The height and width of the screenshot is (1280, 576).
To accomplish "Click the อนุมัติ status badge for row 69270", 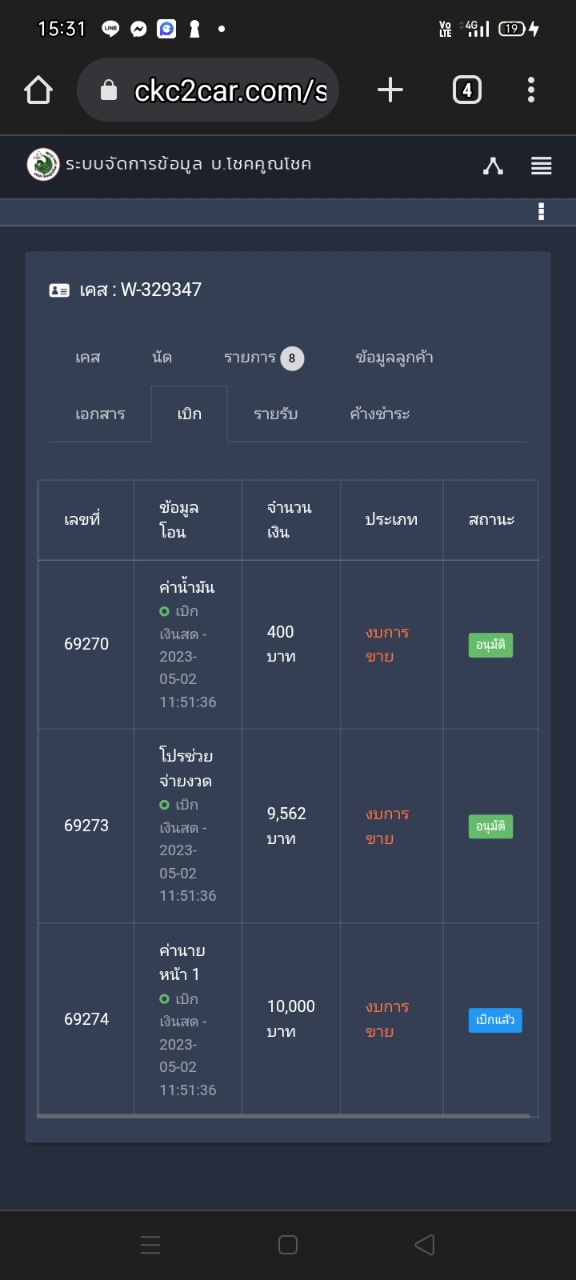I will click(x=491, y=645).
